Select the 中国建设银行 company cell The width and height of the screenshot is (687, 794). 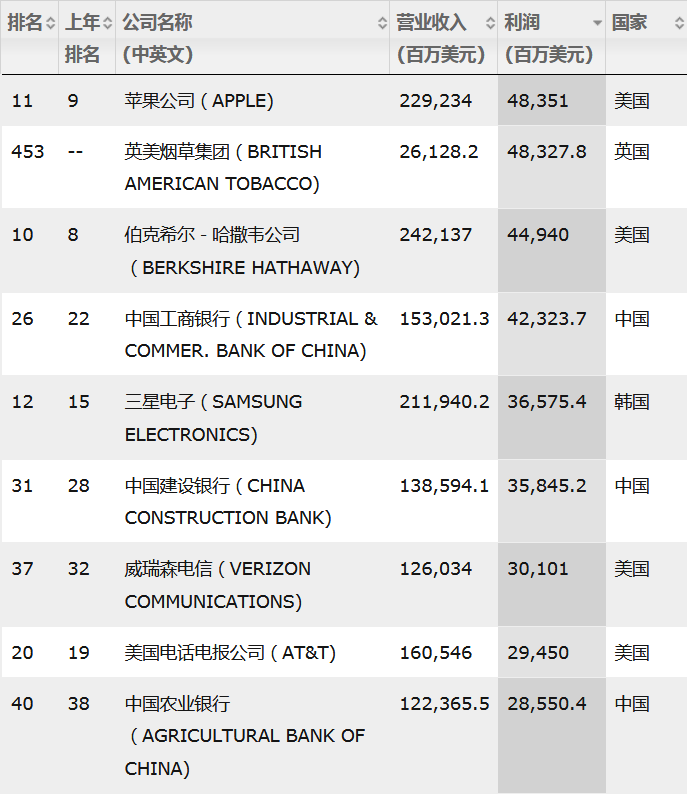click(x=228, y=501)
